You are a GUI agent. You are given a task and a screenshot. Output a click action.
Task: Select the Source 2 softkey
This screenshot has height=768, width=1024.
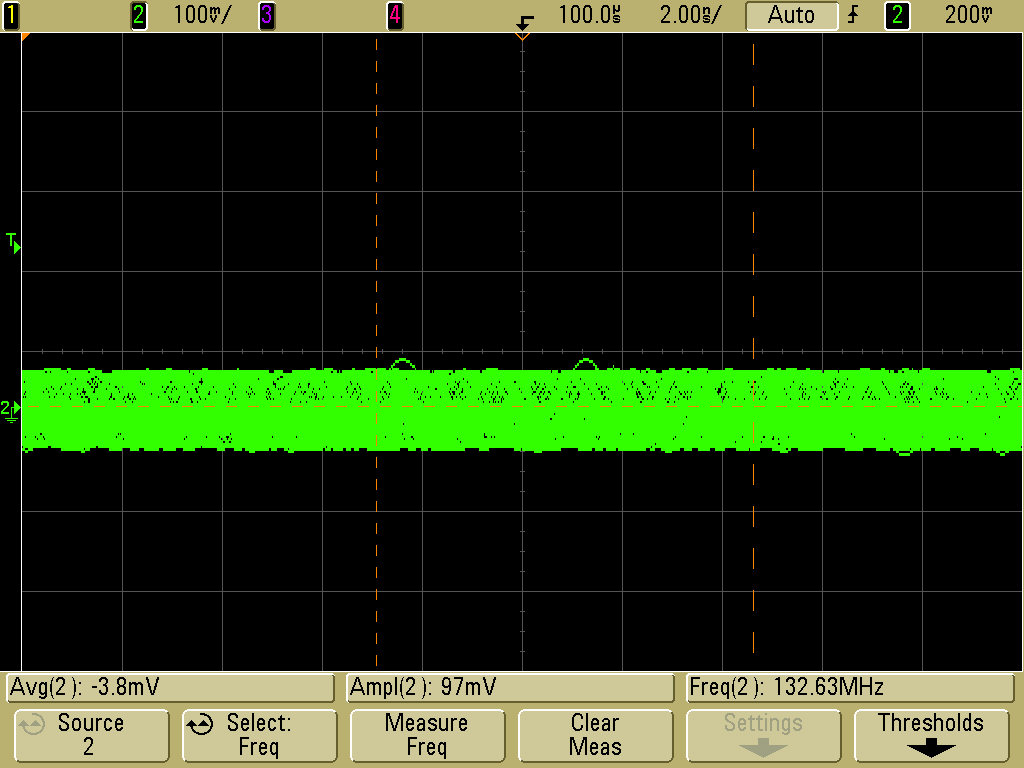click(x=91, y=735)
